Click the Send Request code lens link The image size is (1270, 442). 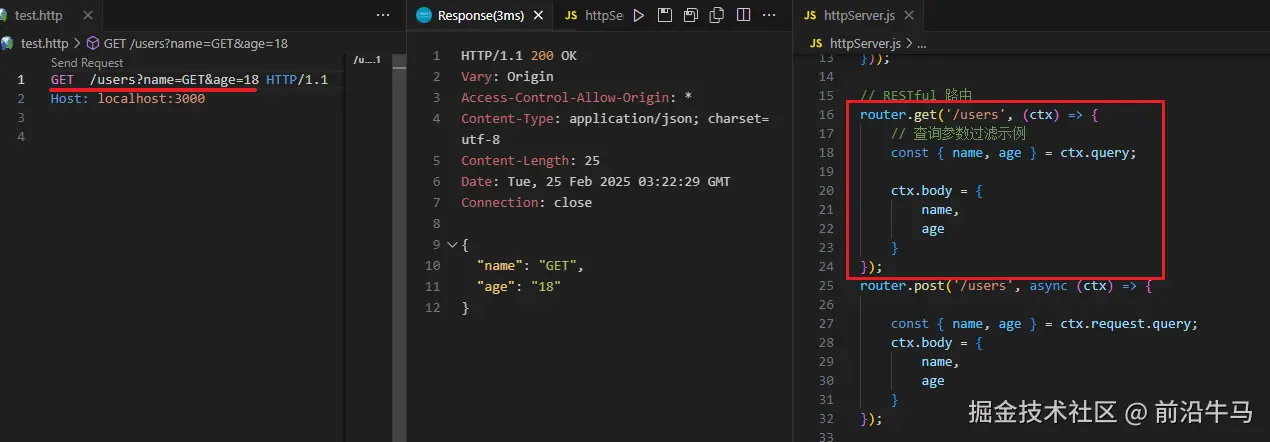coord(87,63)
